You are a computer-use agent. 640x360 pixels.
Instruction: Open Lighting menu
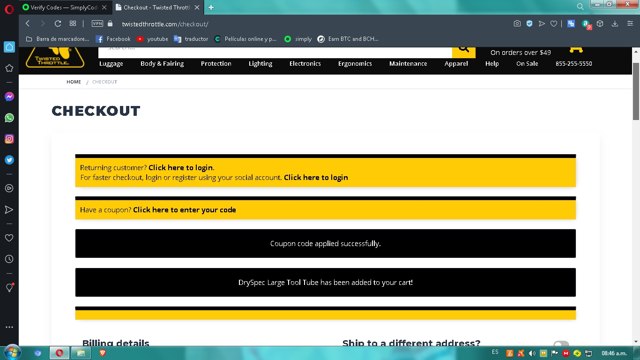coord(260,64)
